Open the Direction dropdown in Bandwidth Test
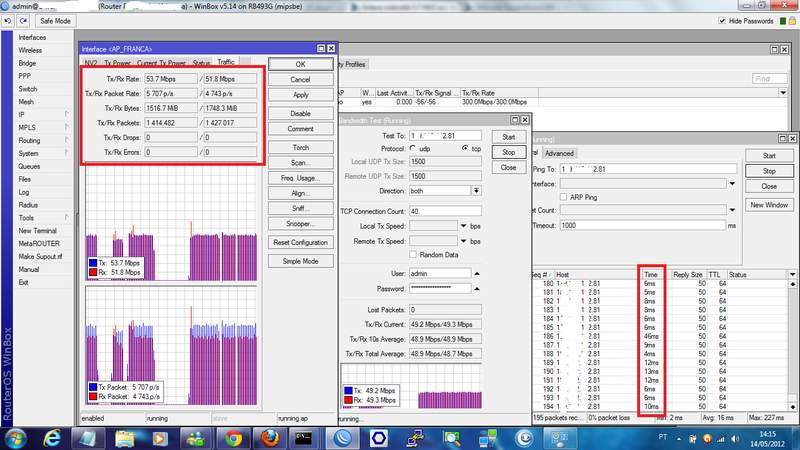The image size is (800, 450). point(477,189)
